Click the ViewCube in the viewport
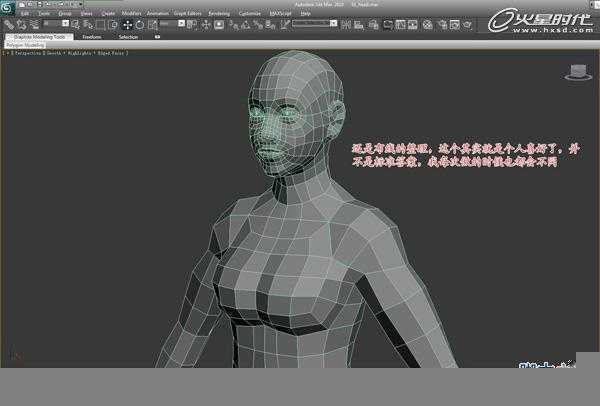 click(x=579, y=73)
